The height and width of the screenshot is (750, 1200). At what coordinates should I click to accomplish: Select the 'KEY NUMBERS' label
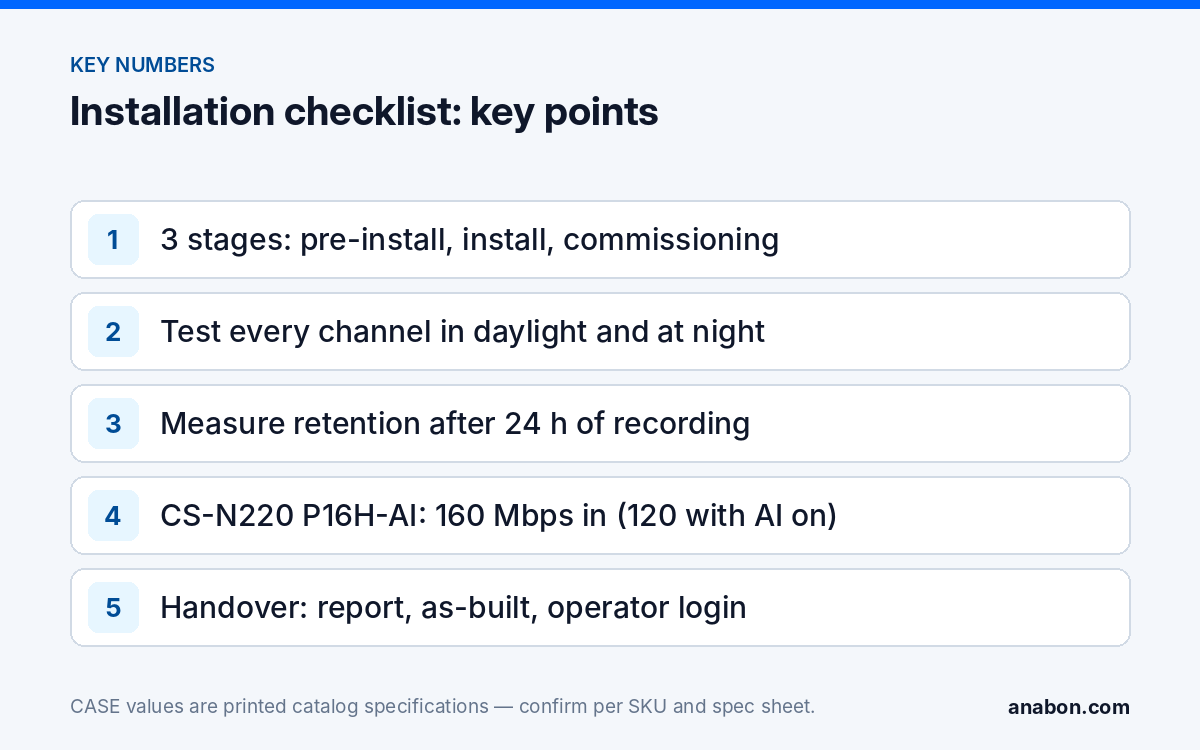[142, 65]
